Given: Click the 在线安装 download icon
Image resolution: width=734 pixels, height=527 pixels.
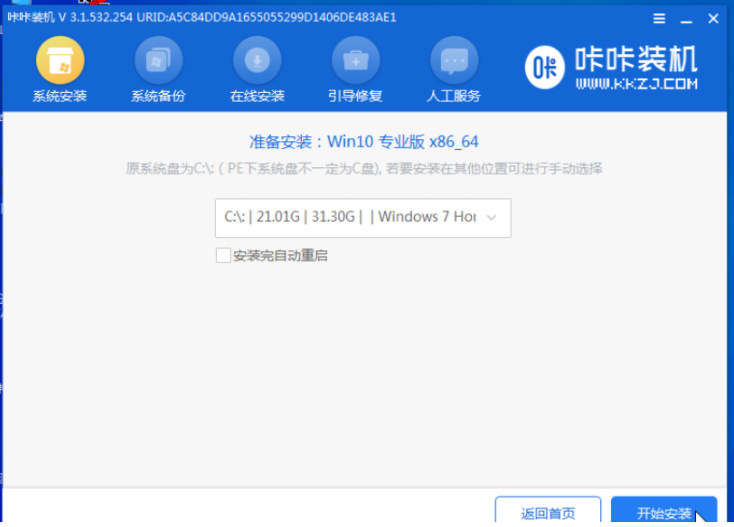Looking at the screenshot, I should [257, 62].
